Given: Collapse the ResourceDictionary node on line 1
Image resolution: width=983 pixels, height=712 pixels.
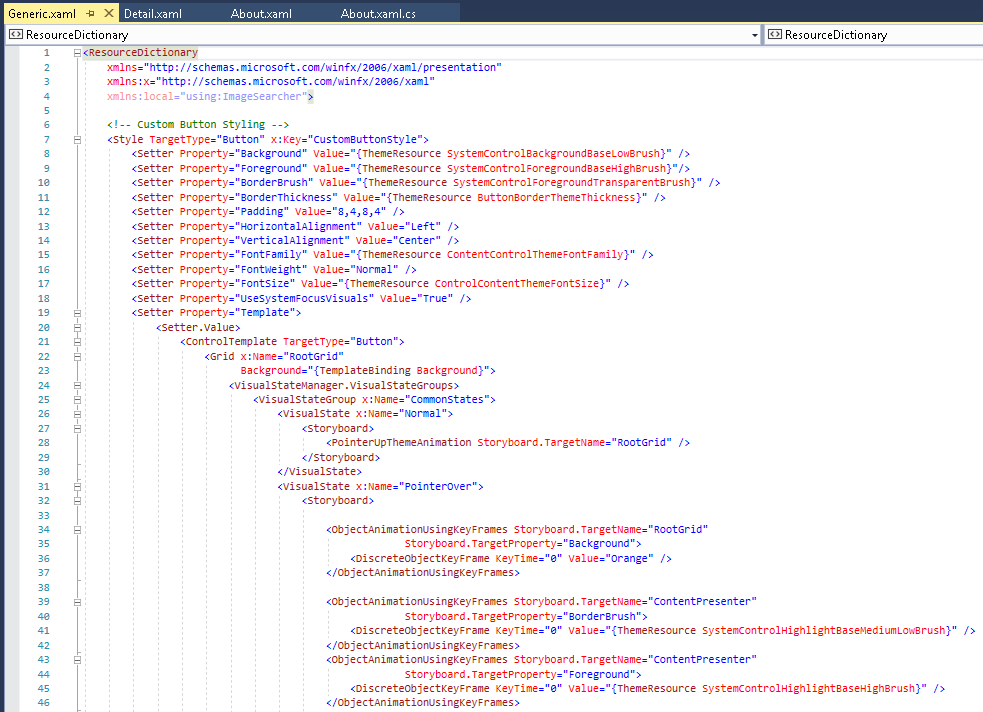Looking at the screenshot, I should tap(77, 53).
